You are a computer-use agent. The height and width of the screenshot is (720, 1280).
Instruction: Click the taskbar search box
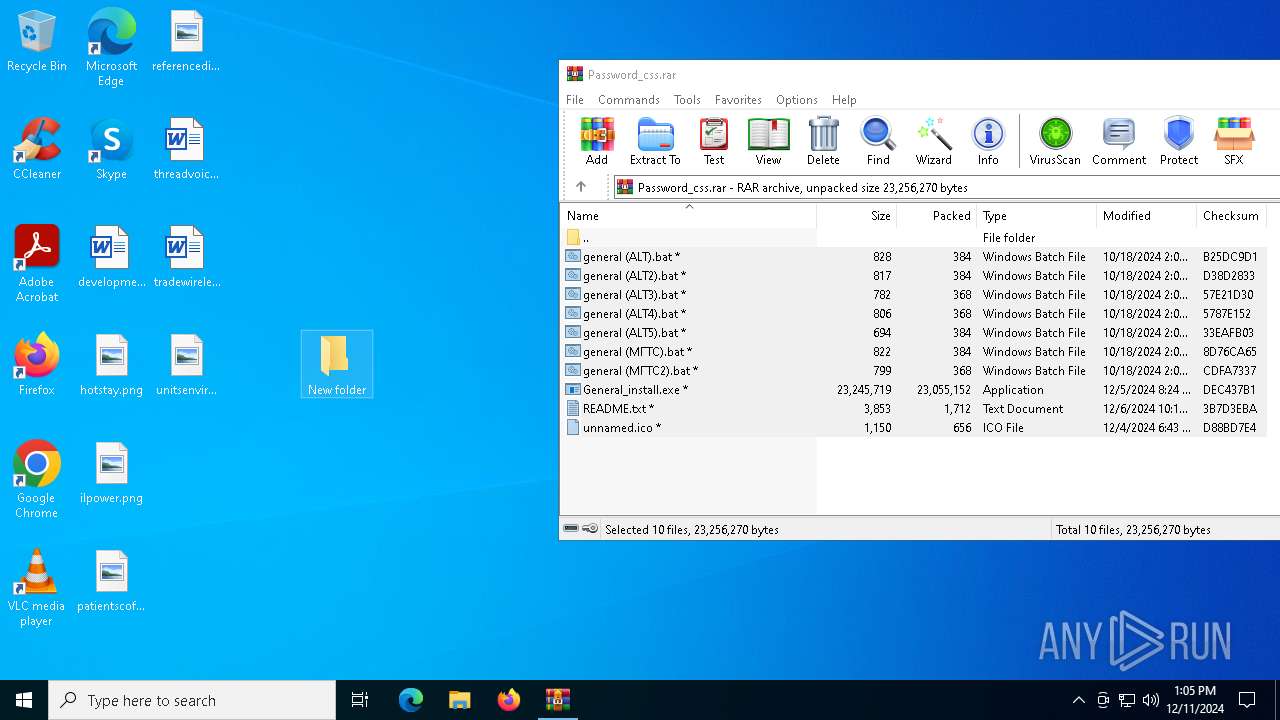(x=192, y=700)
